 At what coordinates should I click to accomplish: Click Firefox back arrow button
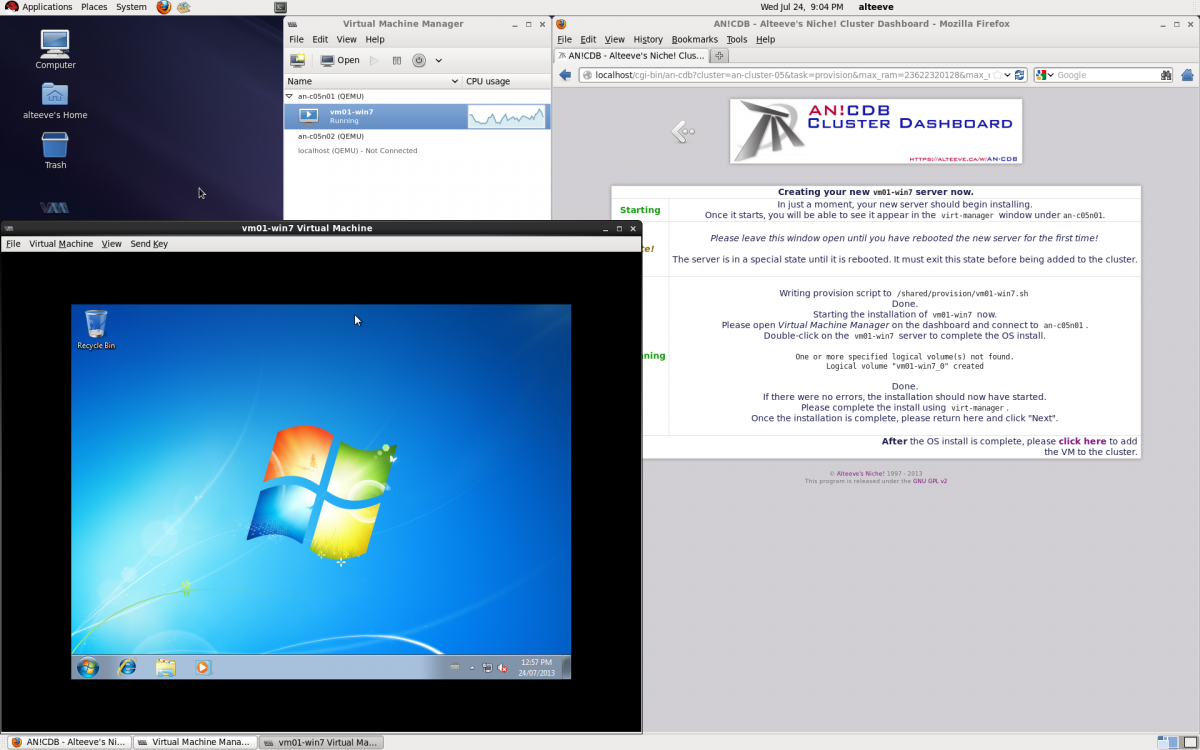565,75
